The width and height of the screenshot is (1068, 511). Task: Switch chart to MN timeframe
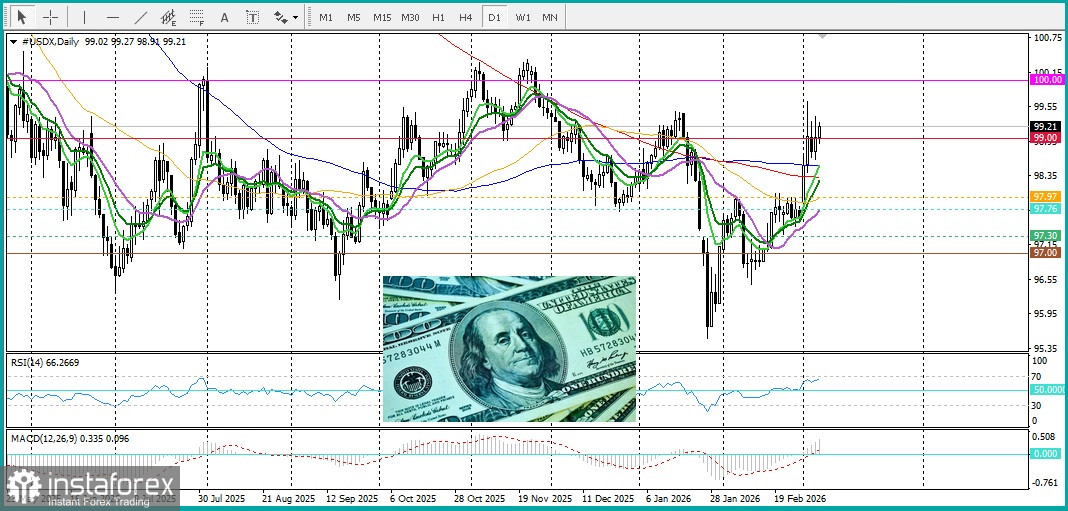[x=550, y=18]
